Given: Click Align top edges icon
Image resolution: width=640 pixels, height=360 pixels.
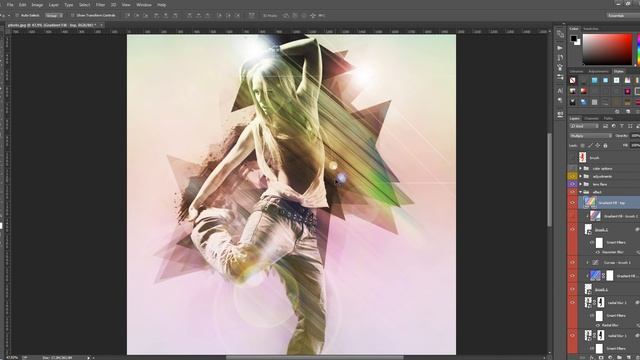Looking at the screenshot, I should [x=128, y=16].
